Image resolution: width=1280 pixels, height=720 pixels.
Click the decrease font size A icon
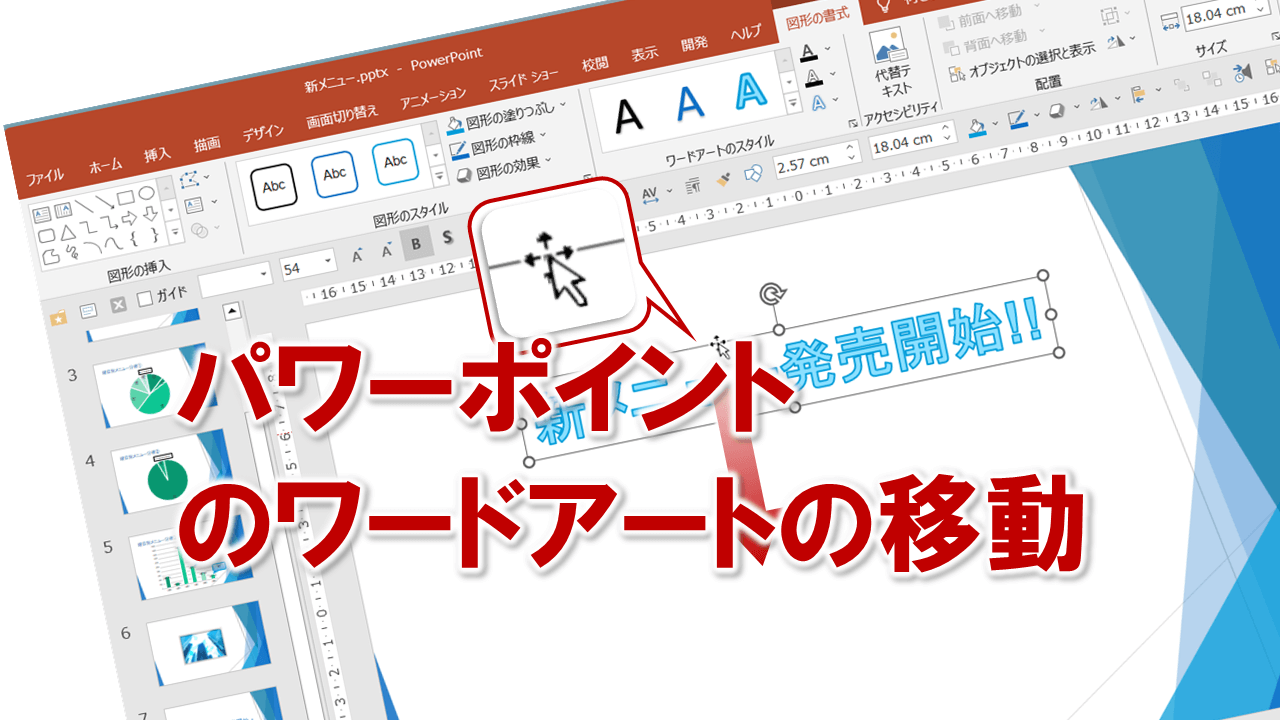click(x=386, y=251)
